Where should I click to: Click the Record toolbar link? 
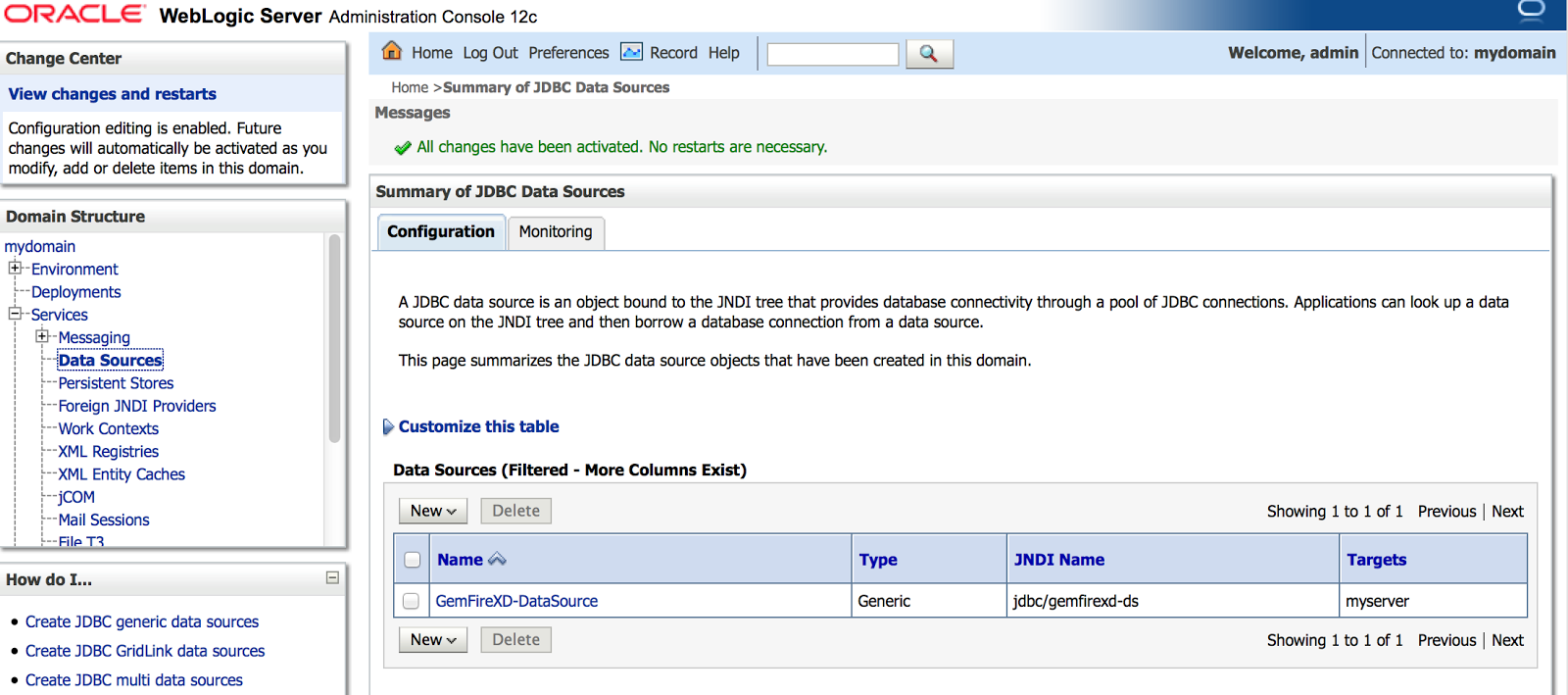[674, 53]
